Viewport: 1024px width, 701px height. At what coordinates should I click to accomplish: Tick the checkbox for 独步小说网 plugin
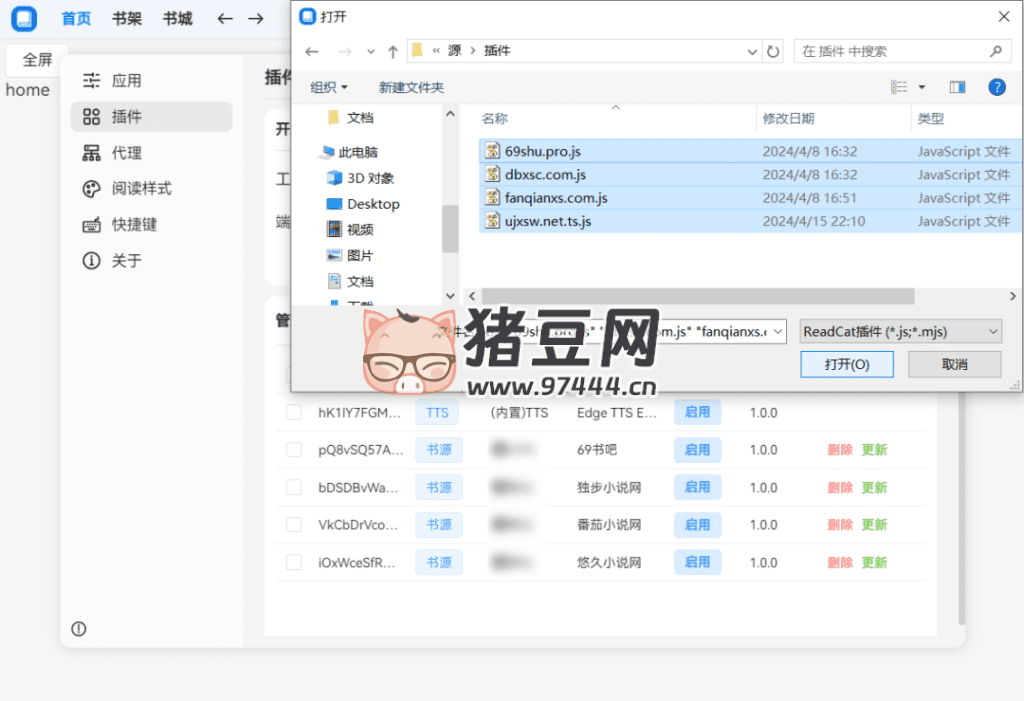coord(294,487)
